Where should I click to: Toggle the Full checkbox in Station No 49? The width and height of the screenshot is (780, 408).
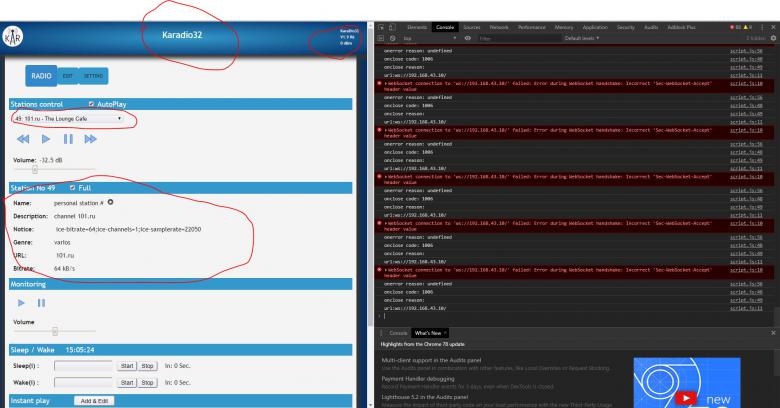[73, 188]
